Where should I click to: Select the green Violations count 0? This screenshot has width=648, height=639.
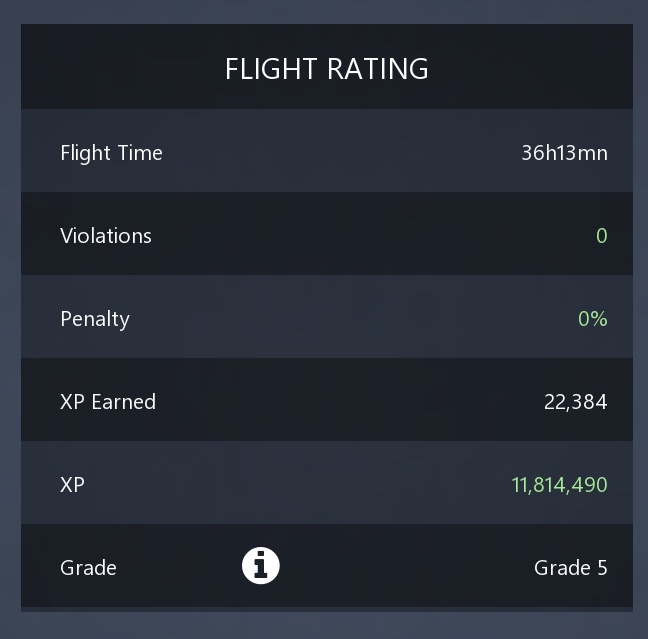(x=602, y=236)
